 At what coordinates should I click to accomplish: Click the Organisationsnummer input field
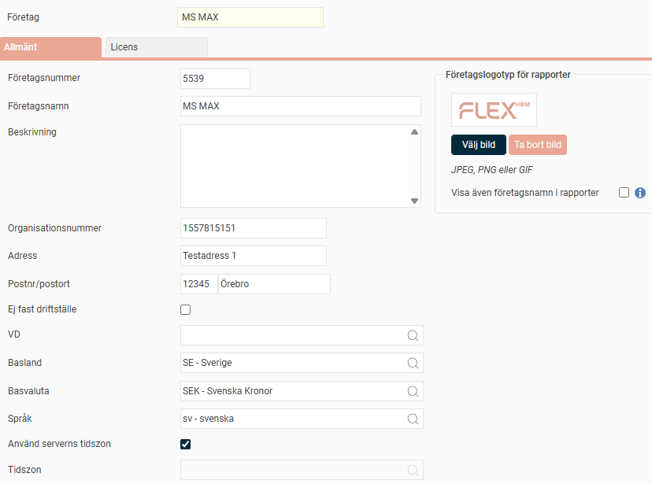[253, 228]
